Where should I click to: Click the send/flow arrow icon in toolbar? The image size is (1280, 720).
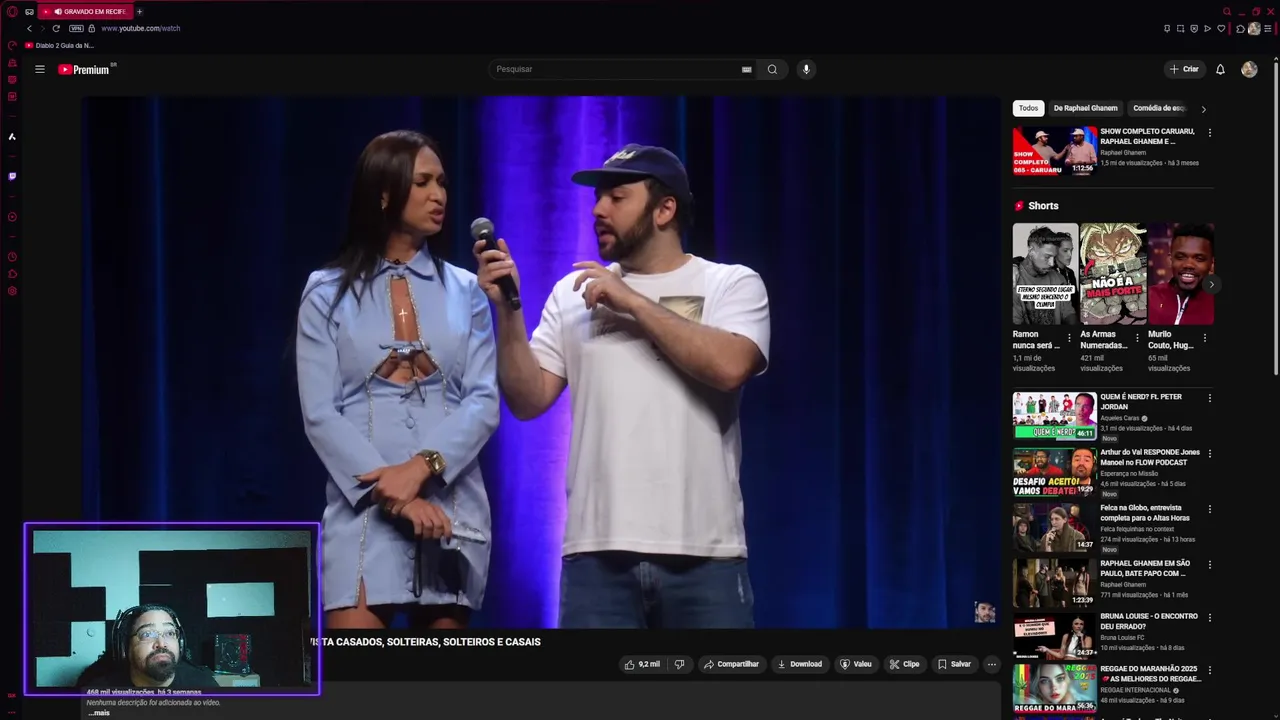[x=1207, y=28]
